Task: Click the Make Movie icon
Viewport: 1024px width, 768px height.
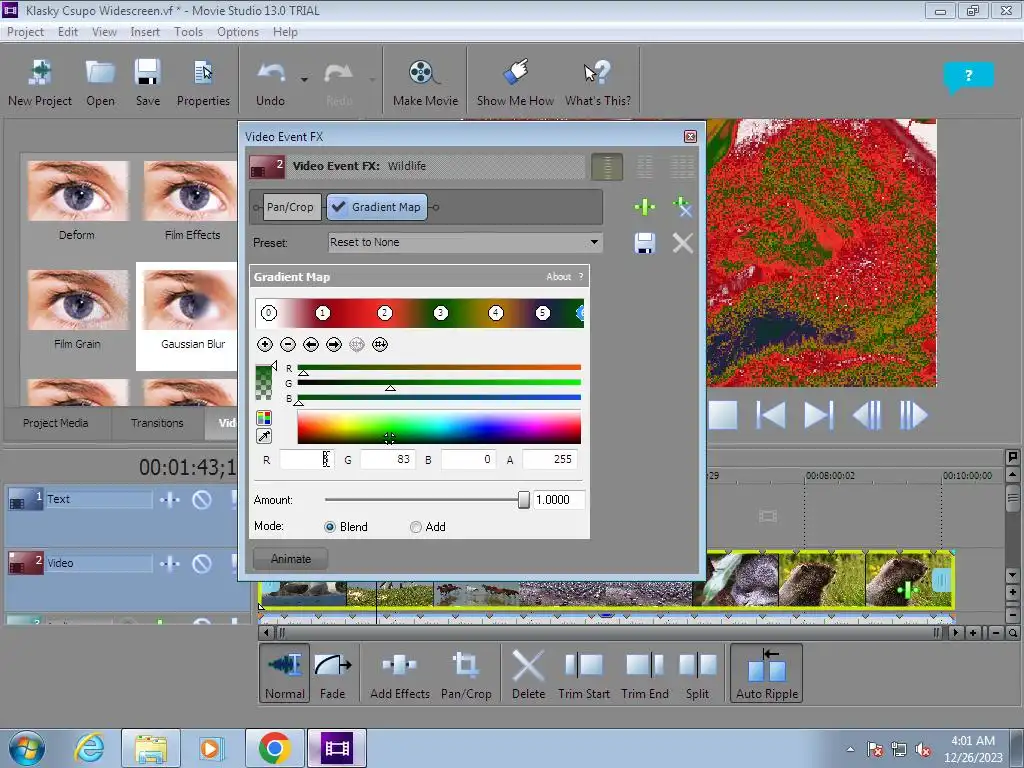Action: coord(425,83)
